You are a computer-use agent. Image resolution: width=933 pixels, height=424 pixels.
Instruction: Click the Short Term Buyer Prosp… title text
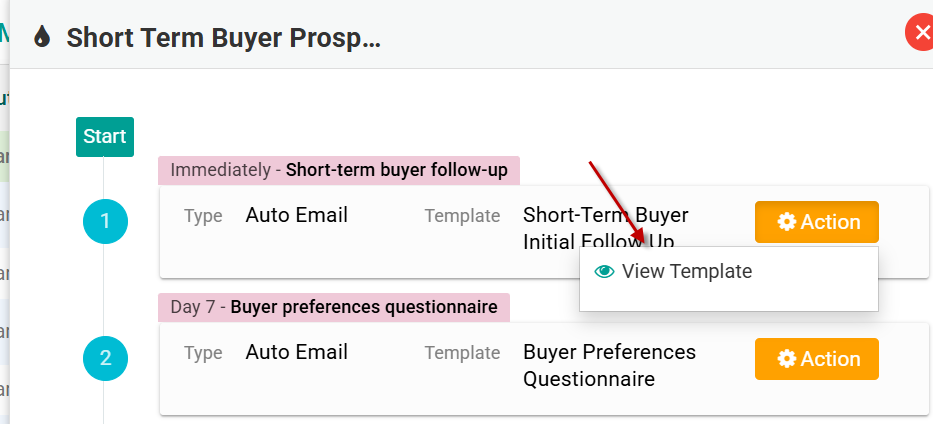click(x=224, y=38)
